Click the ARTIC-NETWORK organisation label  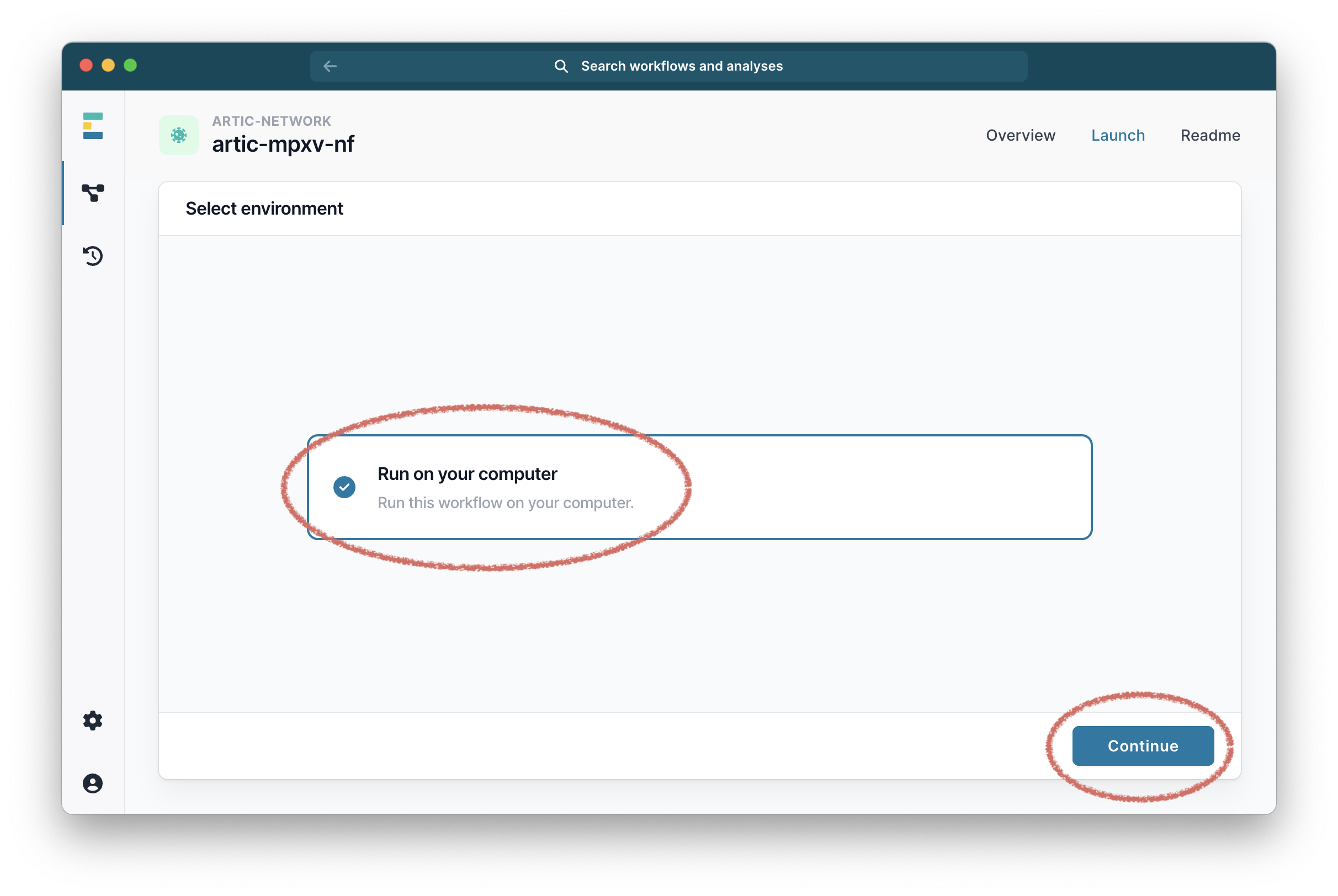click(x=272, y=121)
